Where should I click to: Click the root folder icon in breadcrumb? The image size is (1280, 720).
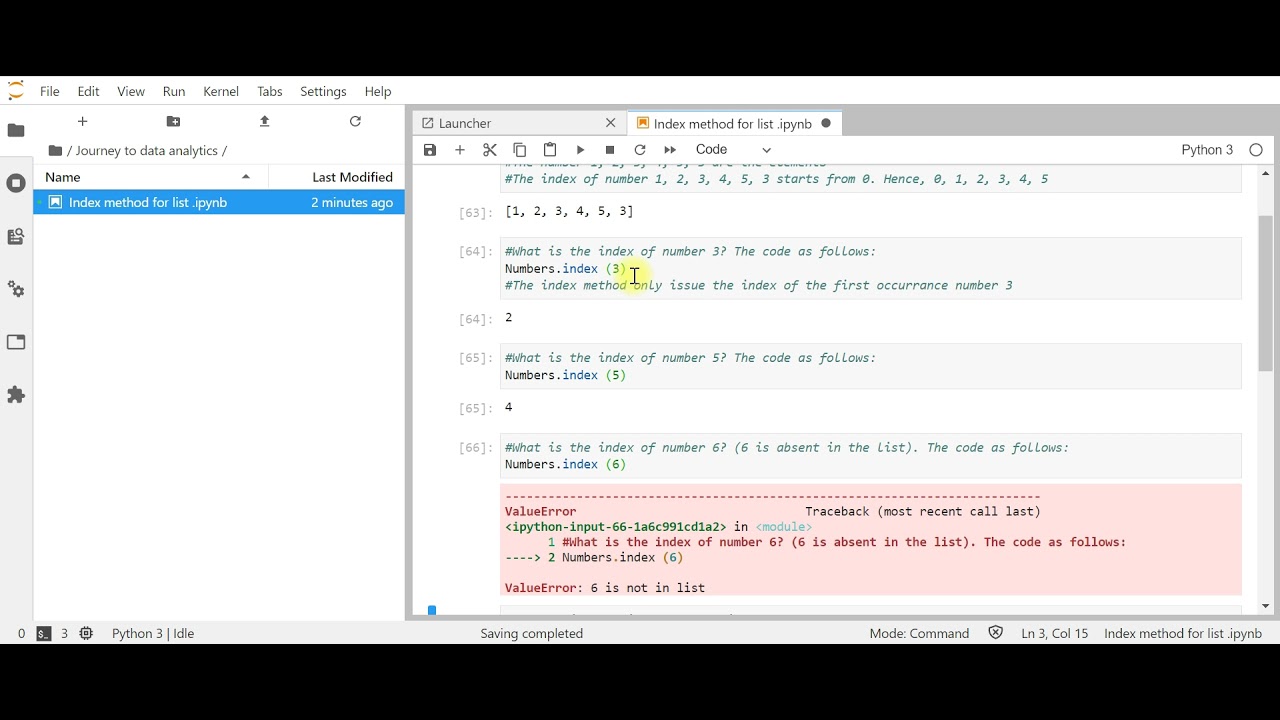(55, 151)
